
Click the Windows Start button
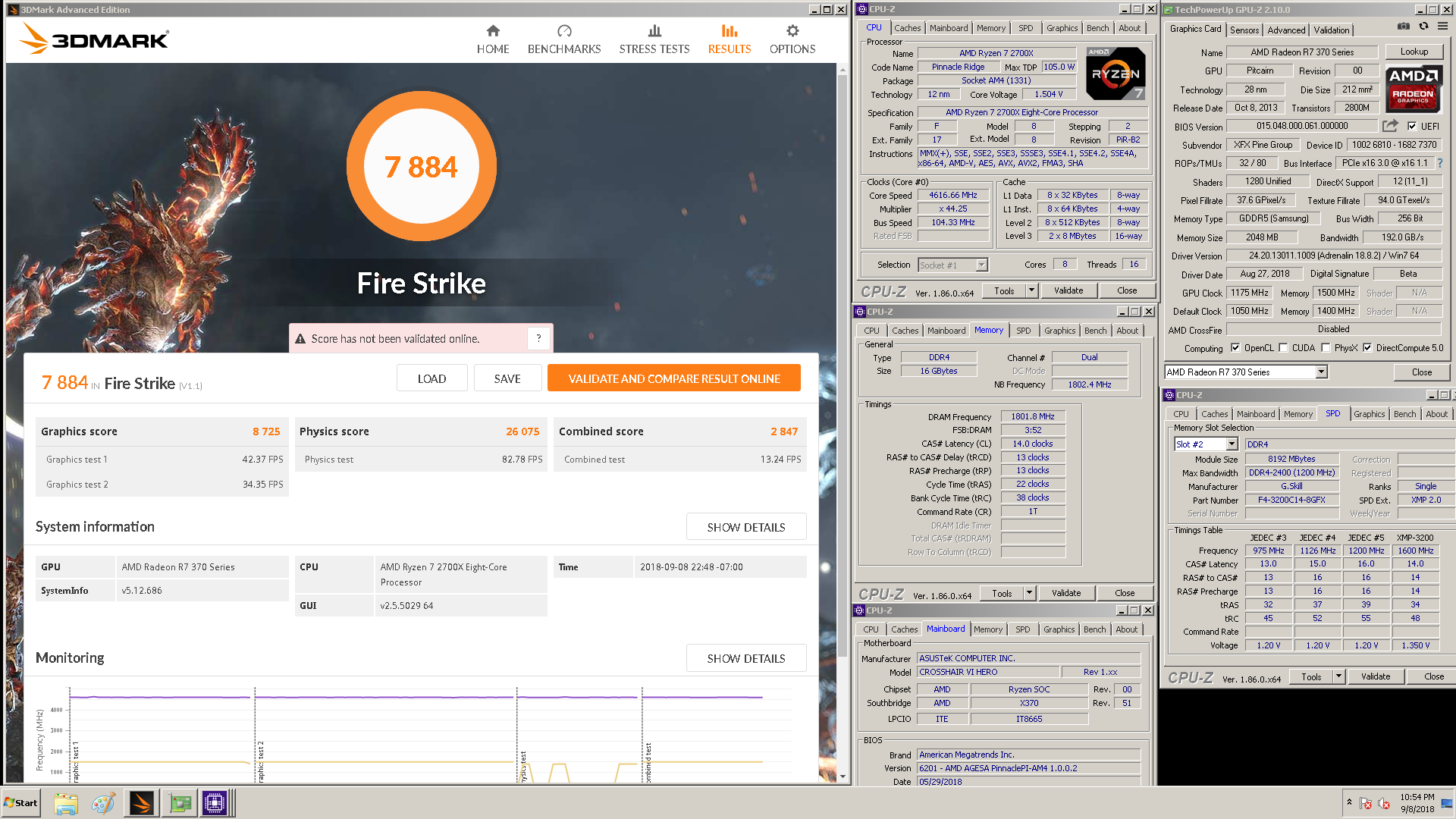(x=21, y=803)
